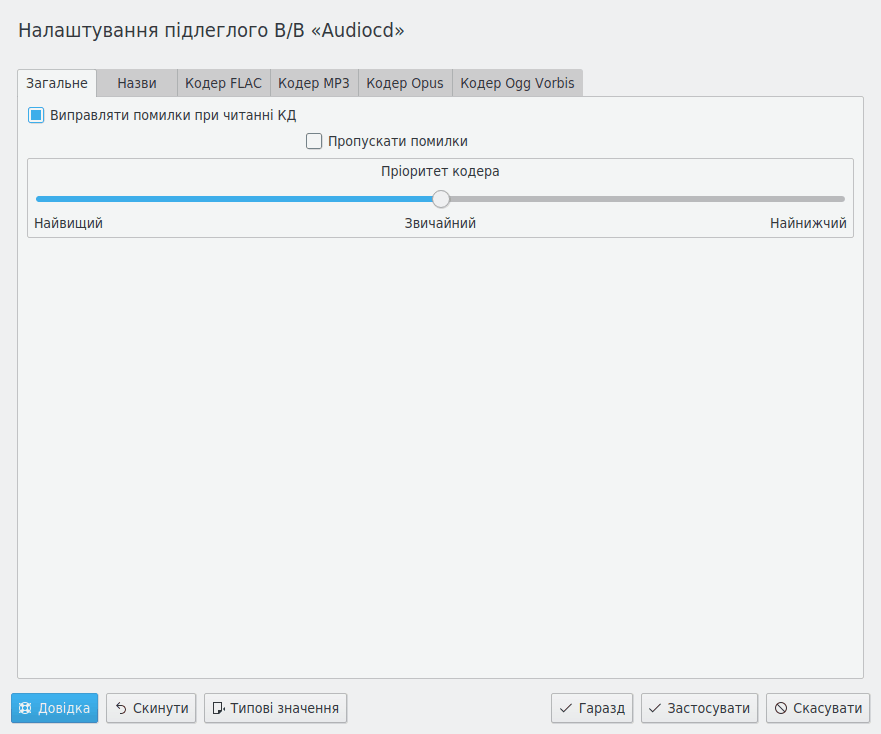
Task: Show the Кодер Ogg Vorbis tab
Action: point(517,83)
